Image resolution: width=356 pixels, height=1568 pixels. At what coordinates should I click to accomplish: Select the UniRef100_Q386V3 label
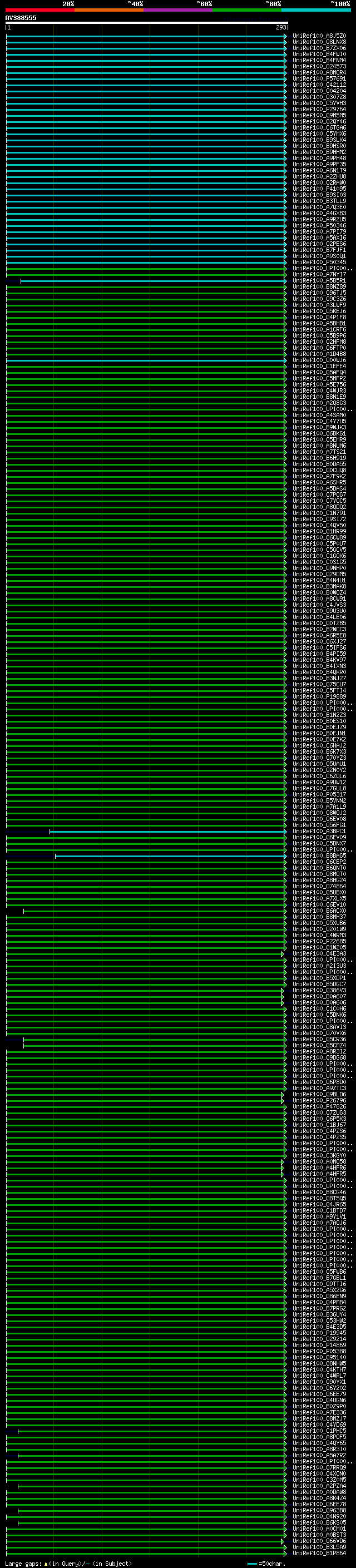pyautogui.click(x=319, y=990)
